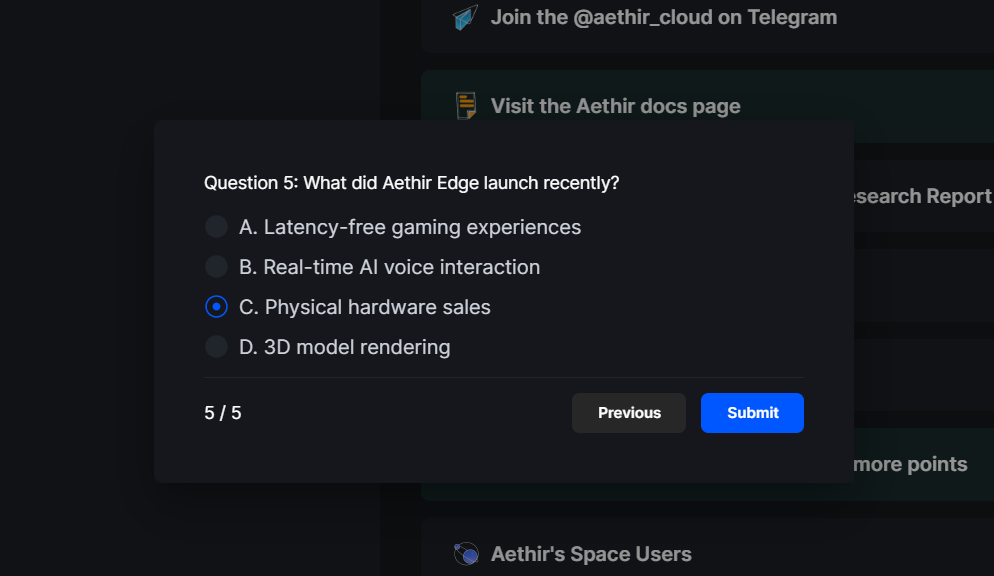The height and width of the screenshot is (576, 994).
Task: Select radio button for option B
Action: point(216,267)
